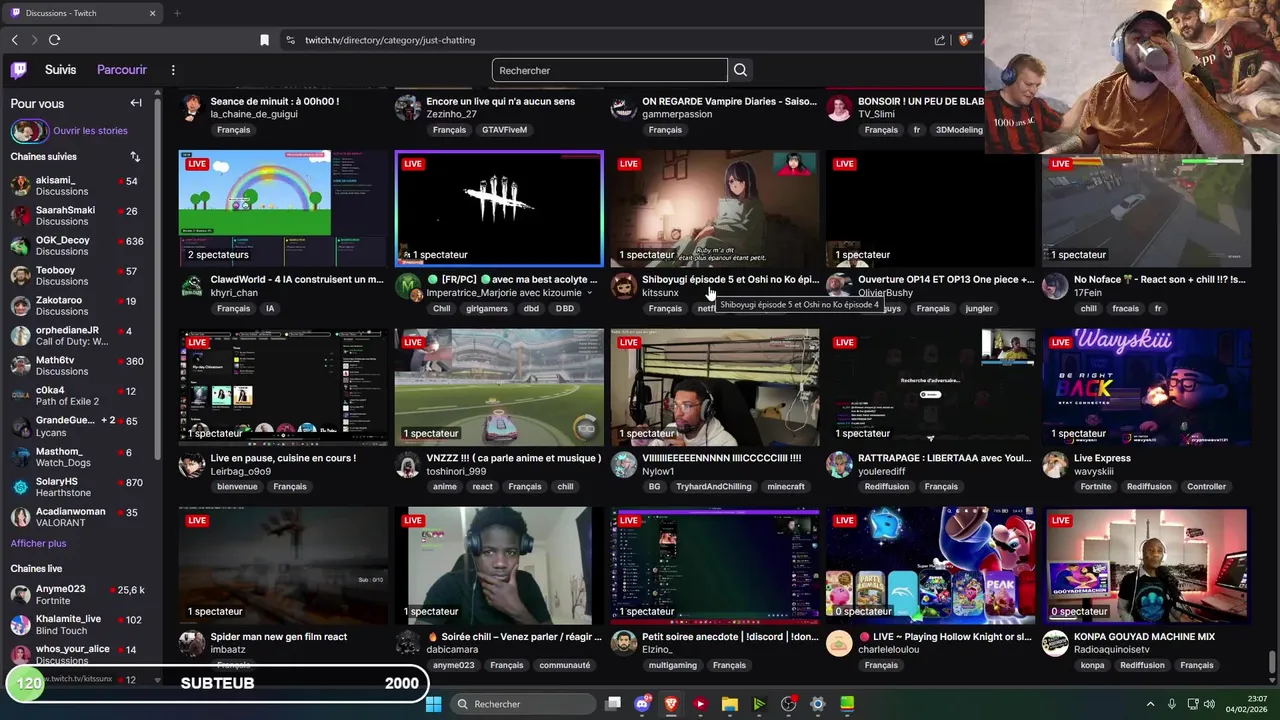Expand co-streamers chevron beside kizoumie
This screenshot has width=1280, height=720.
click(x=589, y=293)
